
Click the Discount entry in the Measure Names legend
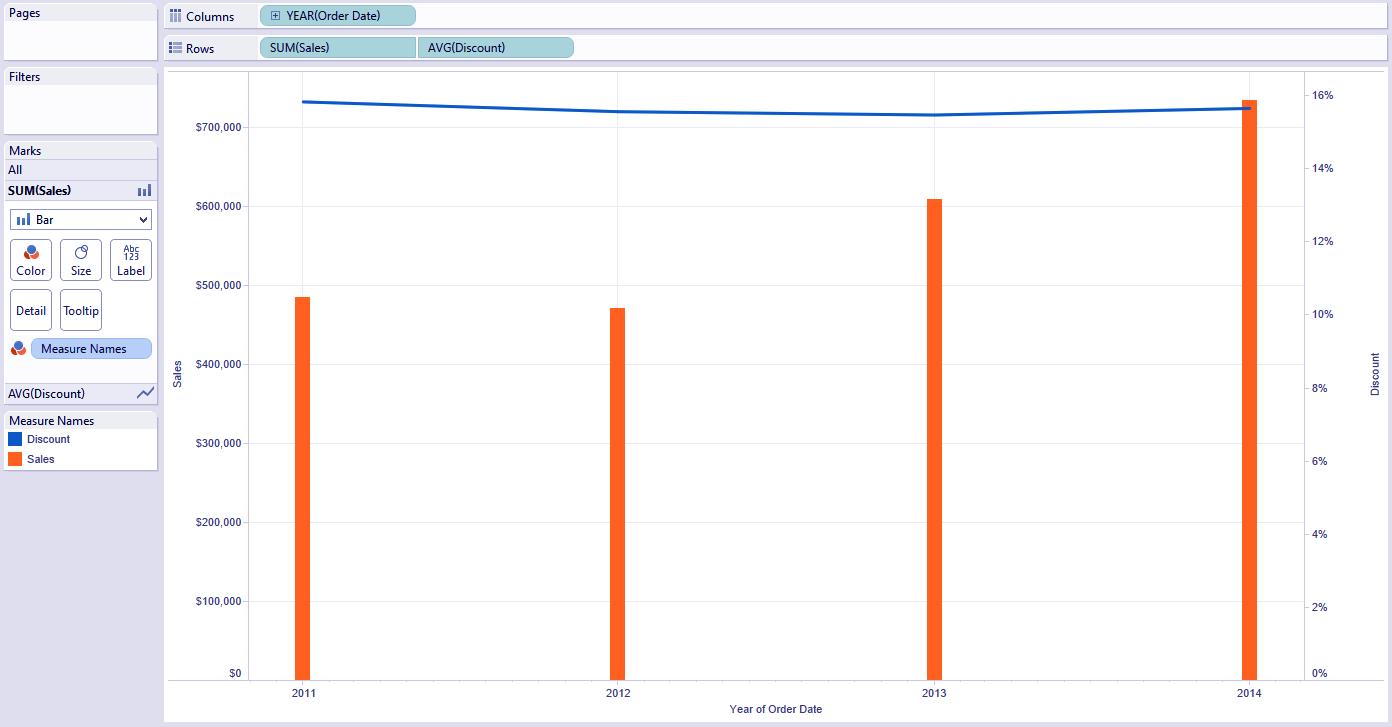[45, 438]
